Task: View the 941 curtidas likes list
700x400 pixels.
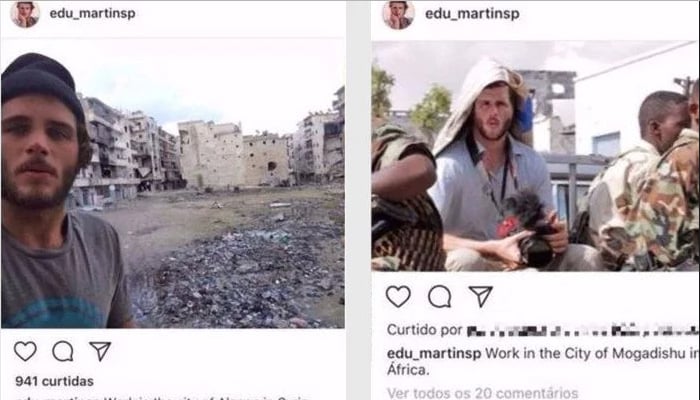Action: (54, 381)
